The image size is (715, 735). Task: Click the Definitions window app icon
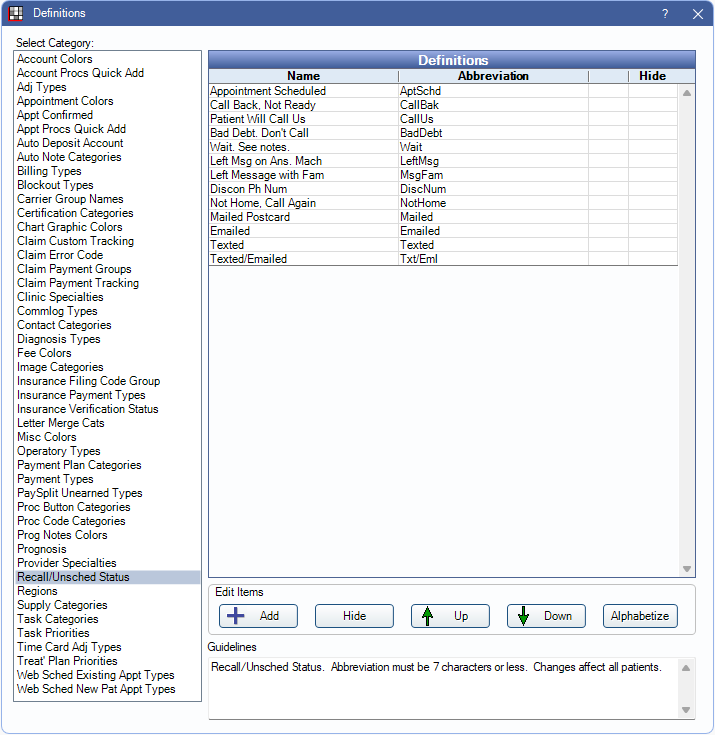[16, 14]
